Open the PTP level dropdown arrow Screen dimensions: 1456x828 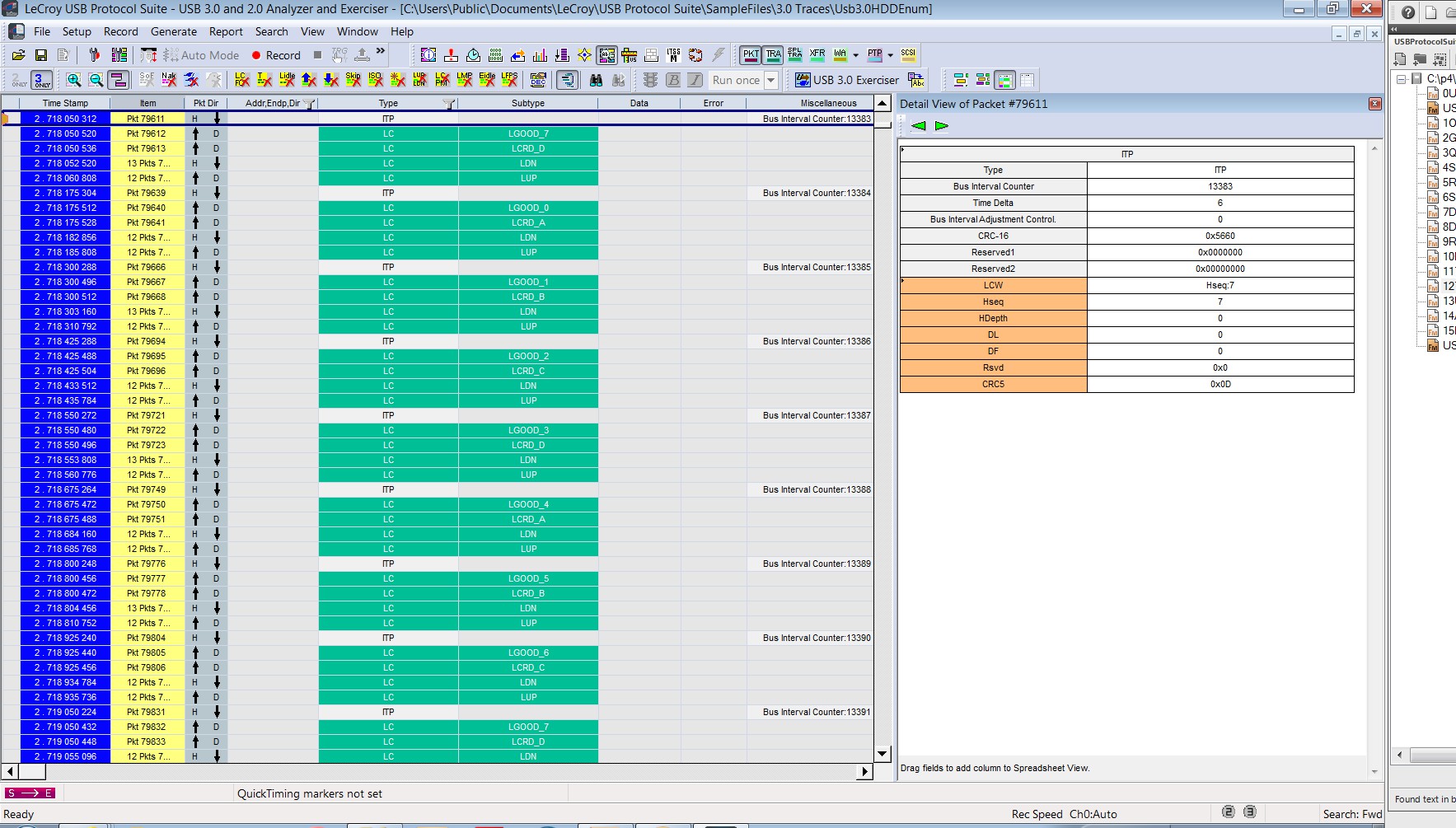point(890,55)
